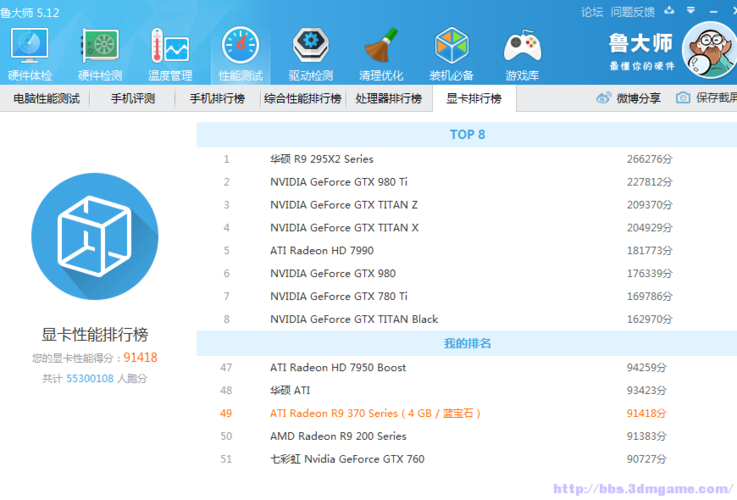Click score 93423分
The height and width of the screenshot is (500, 737).
[x=647, y=391]
